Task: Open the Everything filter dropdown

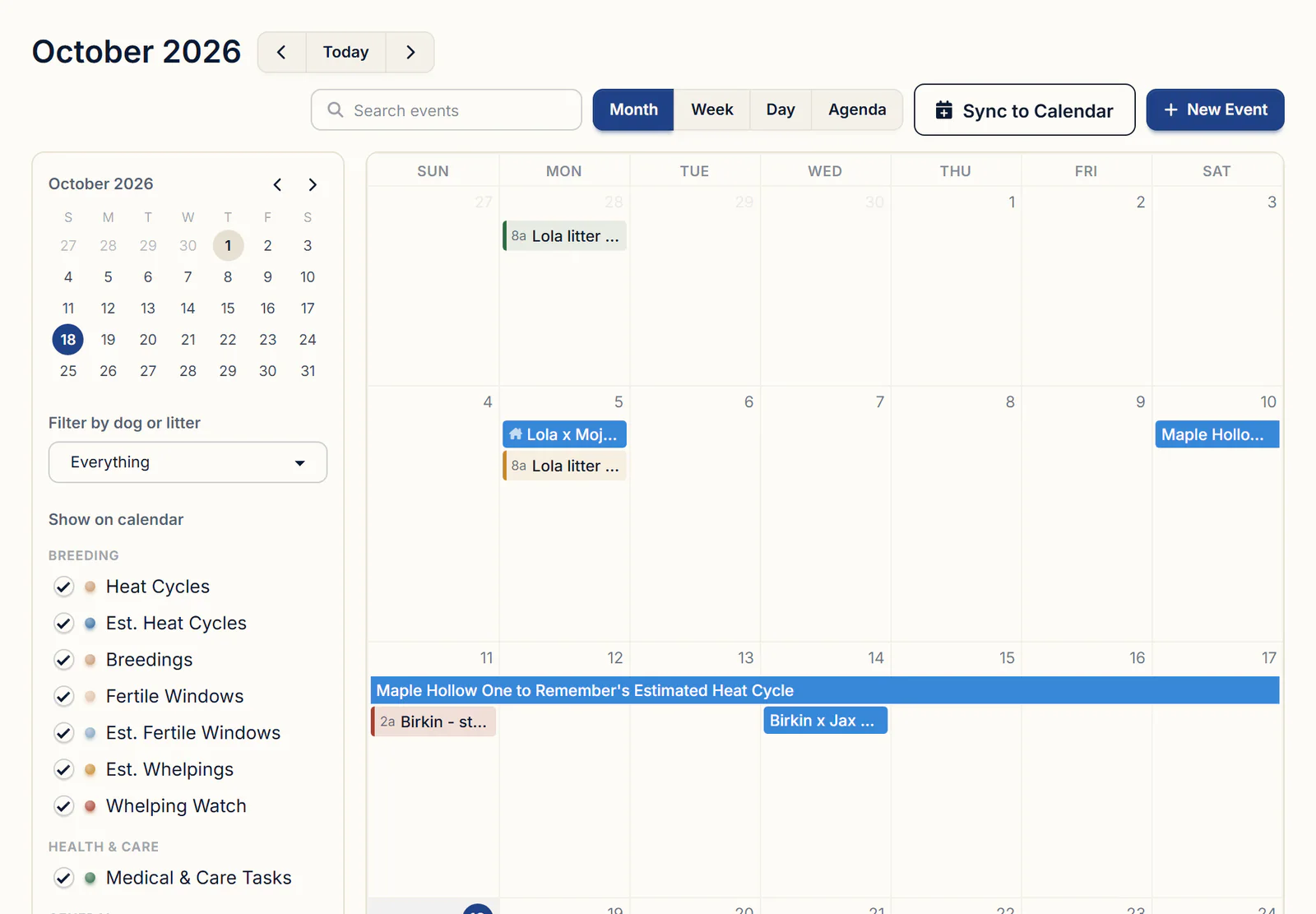Action: [x=188, y=462]
